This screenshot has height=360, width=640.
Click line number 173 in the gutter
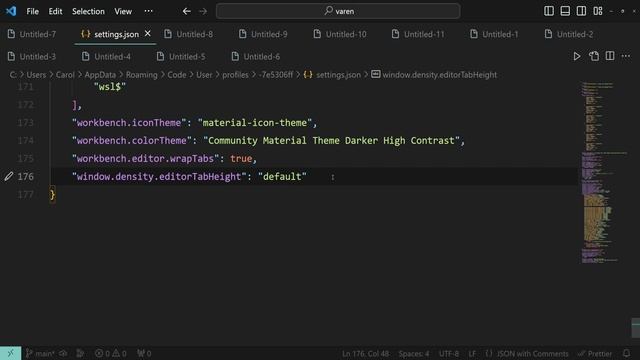25,122
